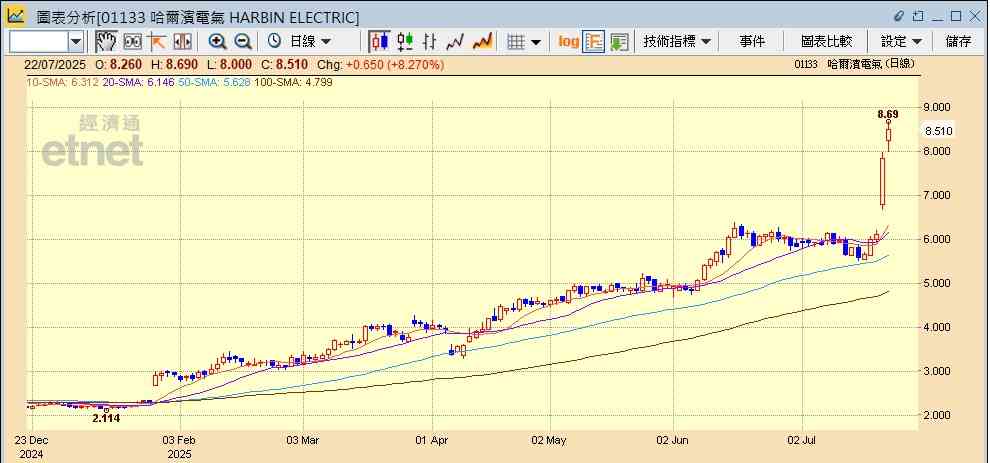Click the latest candlestick on 22 July

click(888, 135)
